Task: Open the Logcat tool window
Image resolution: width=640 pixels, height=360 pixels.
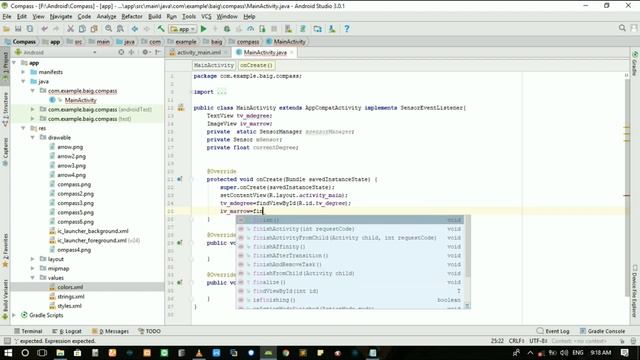Action: pyautogui.click(x=67, y=331)
